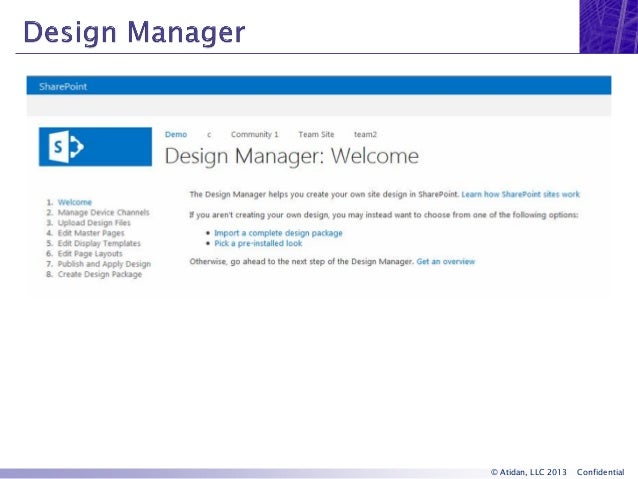Open the Community 1 navigation link
The height and width of the screenshot is (479, 638).
[255, 135]
